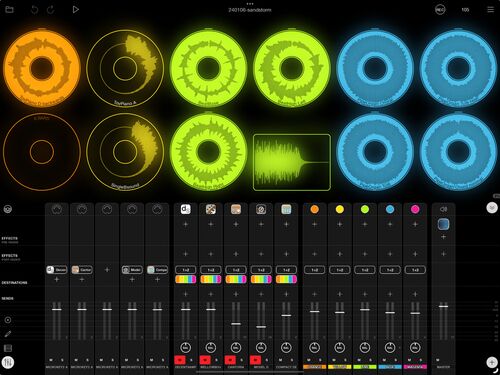
Task: Open the 1+2 input selector on CANTORIA
Action: pos(236,270)
